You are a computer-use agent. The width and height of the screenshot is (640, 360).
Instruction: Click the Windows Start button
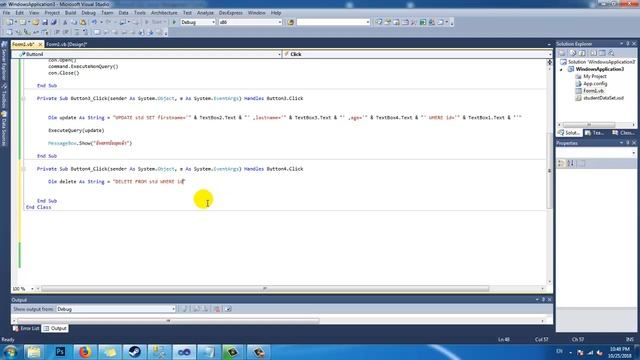10,351
